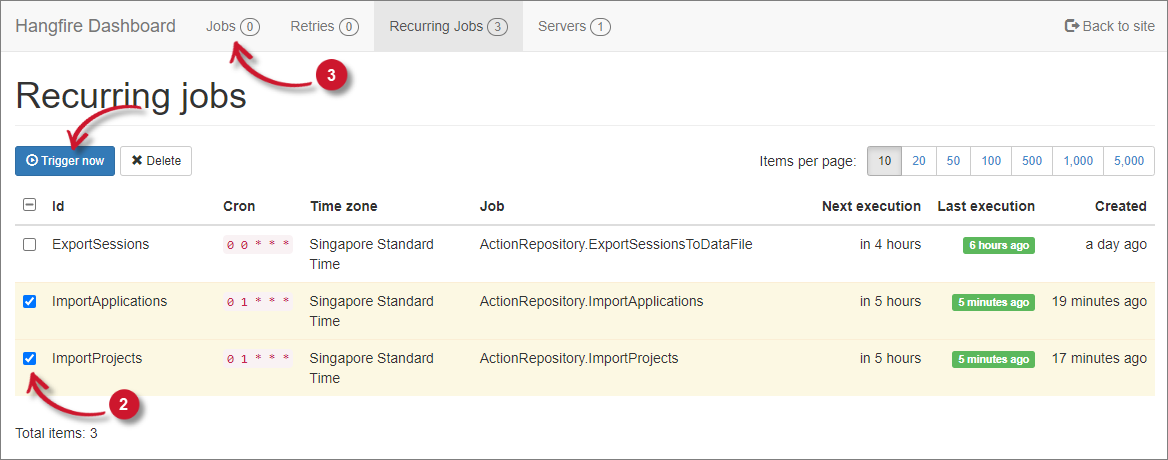
Task: Set items per page to 10
Action: pyautogui.click(x=884, y=161)
